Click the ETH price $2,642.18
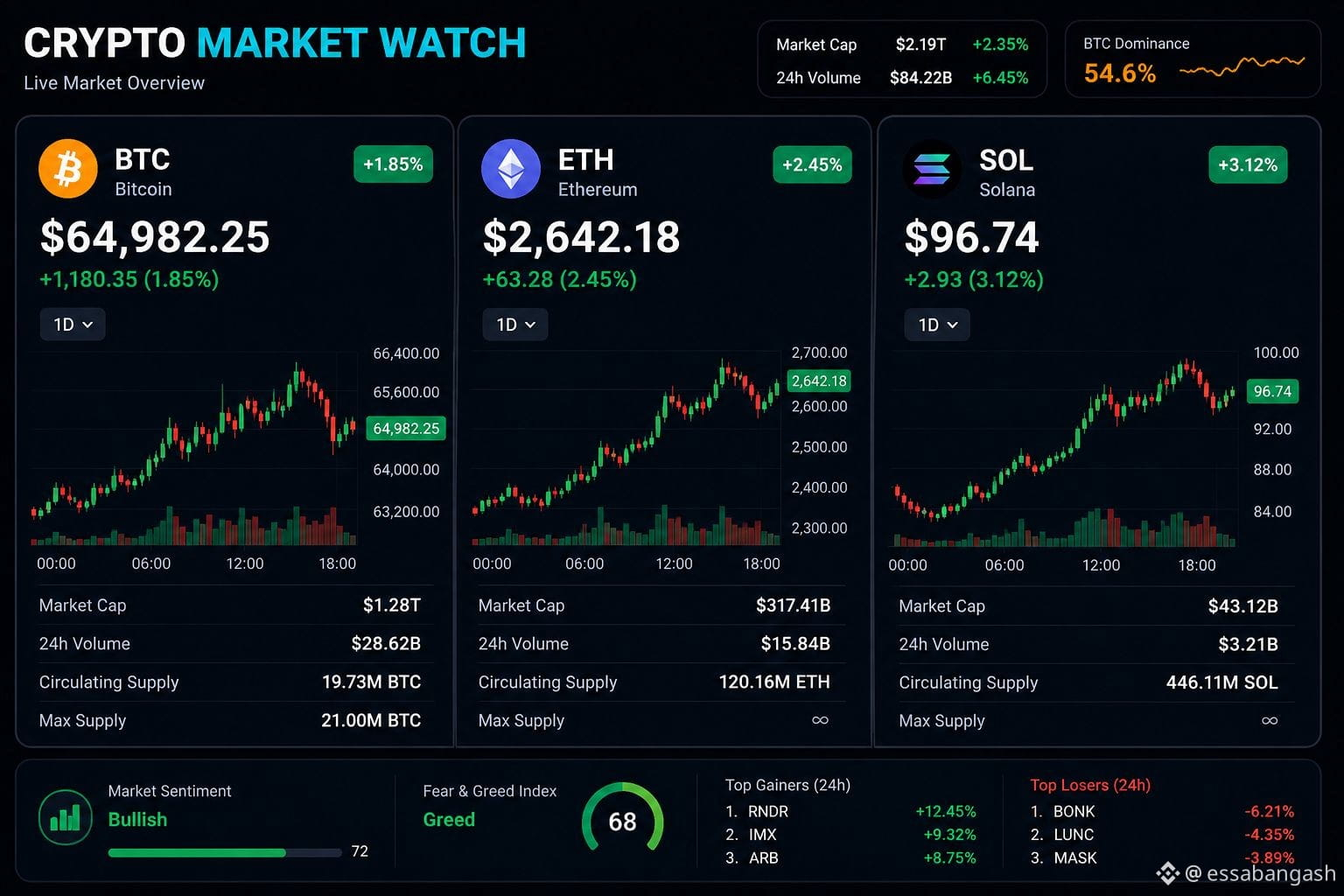Viewport: 1344px width, 896px height. (x=581, y=237)
